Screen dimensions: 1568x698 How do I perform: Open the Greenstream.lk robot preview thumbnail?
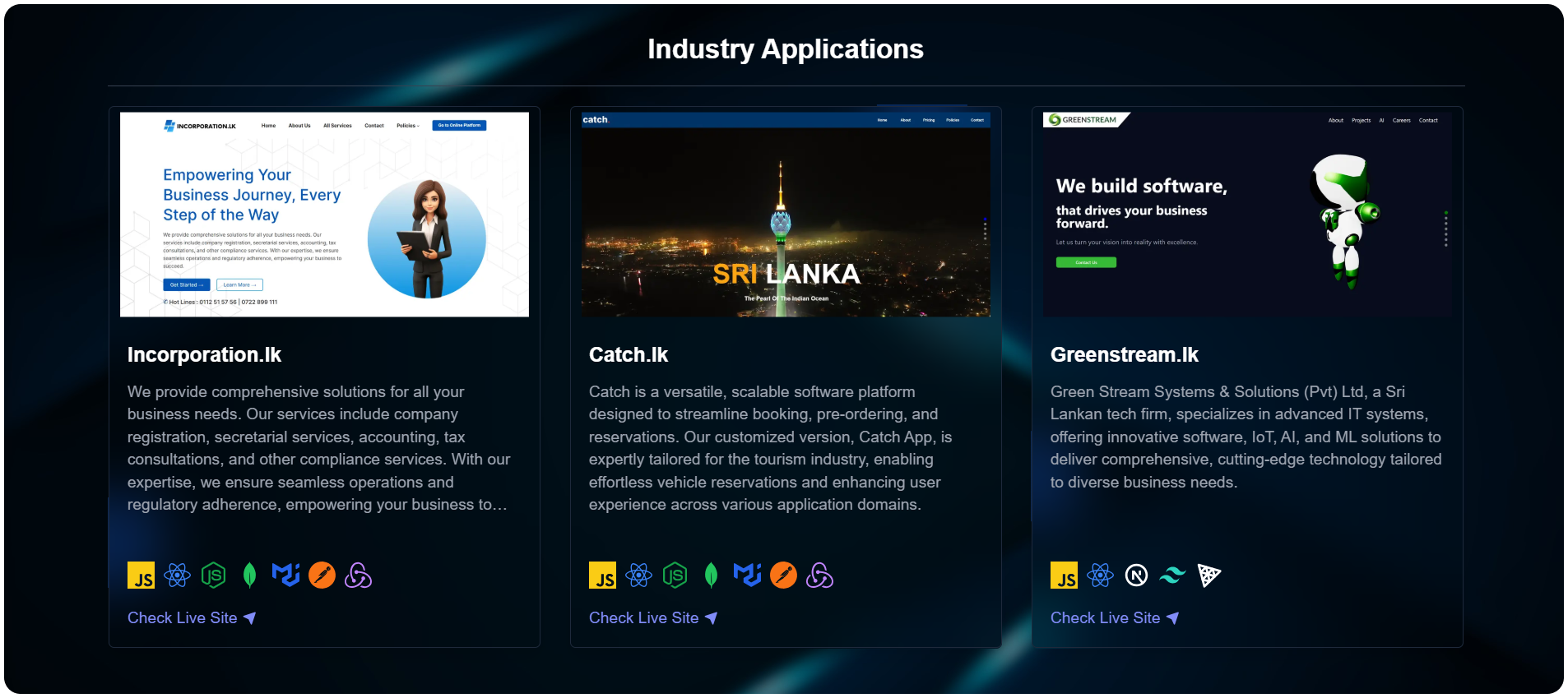pyautogui.click(x=1247, y=214)
